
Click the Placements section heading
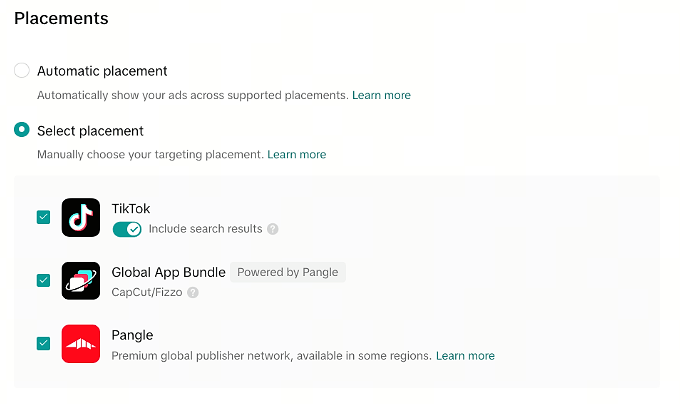[61, 19]
